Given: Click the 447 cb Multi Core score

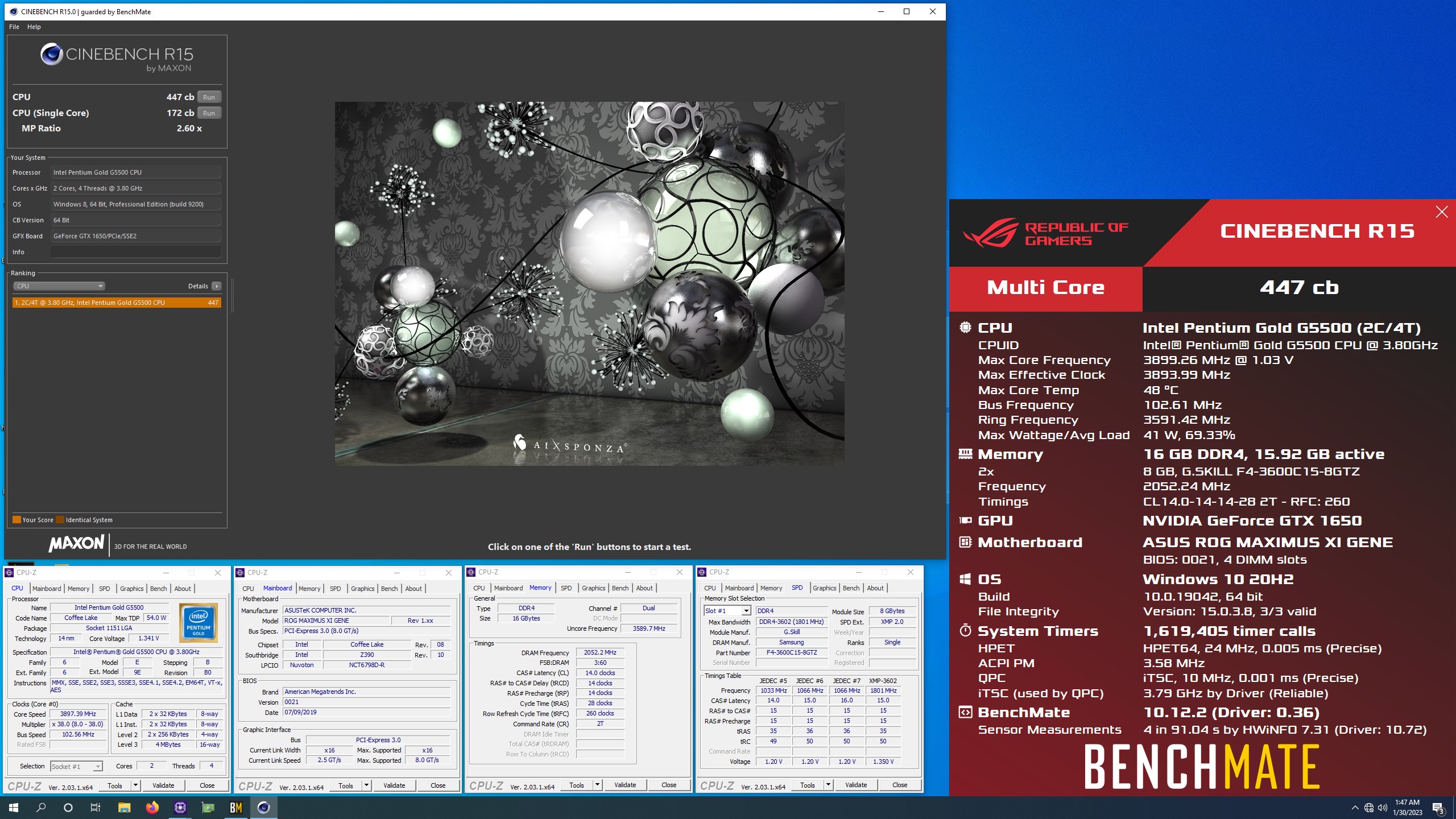Looking at the screenshot, I should pos(1299,288).
